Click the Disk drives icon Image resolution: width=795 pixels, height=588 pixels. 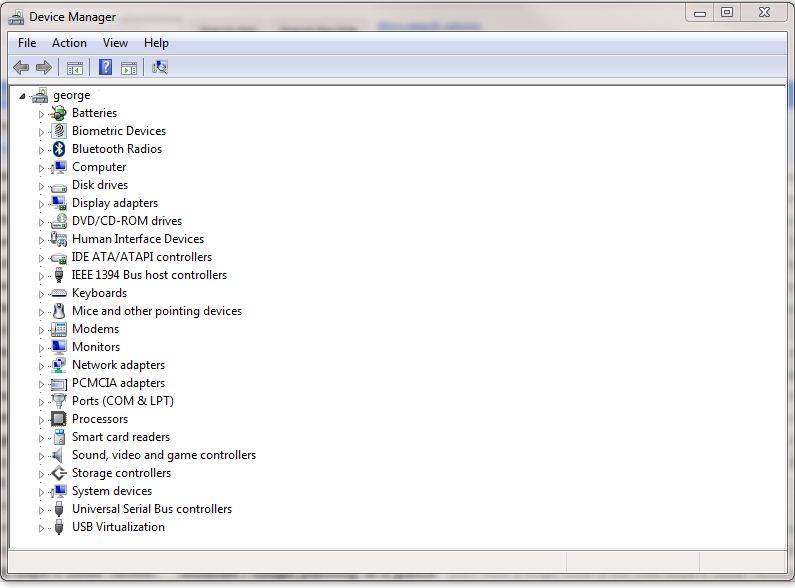[59, 187]
